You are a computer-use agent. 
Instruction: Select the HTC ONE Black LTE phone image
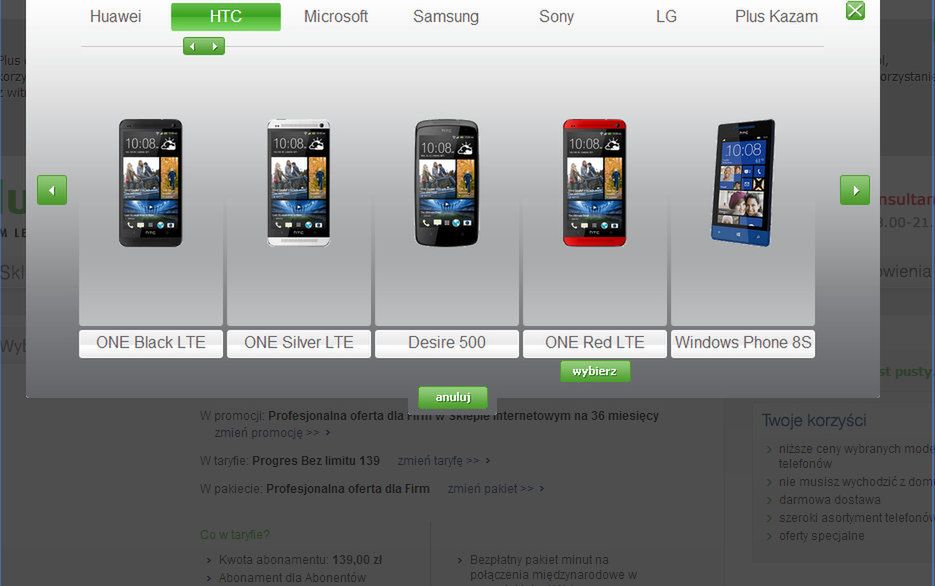click(150, 183)
